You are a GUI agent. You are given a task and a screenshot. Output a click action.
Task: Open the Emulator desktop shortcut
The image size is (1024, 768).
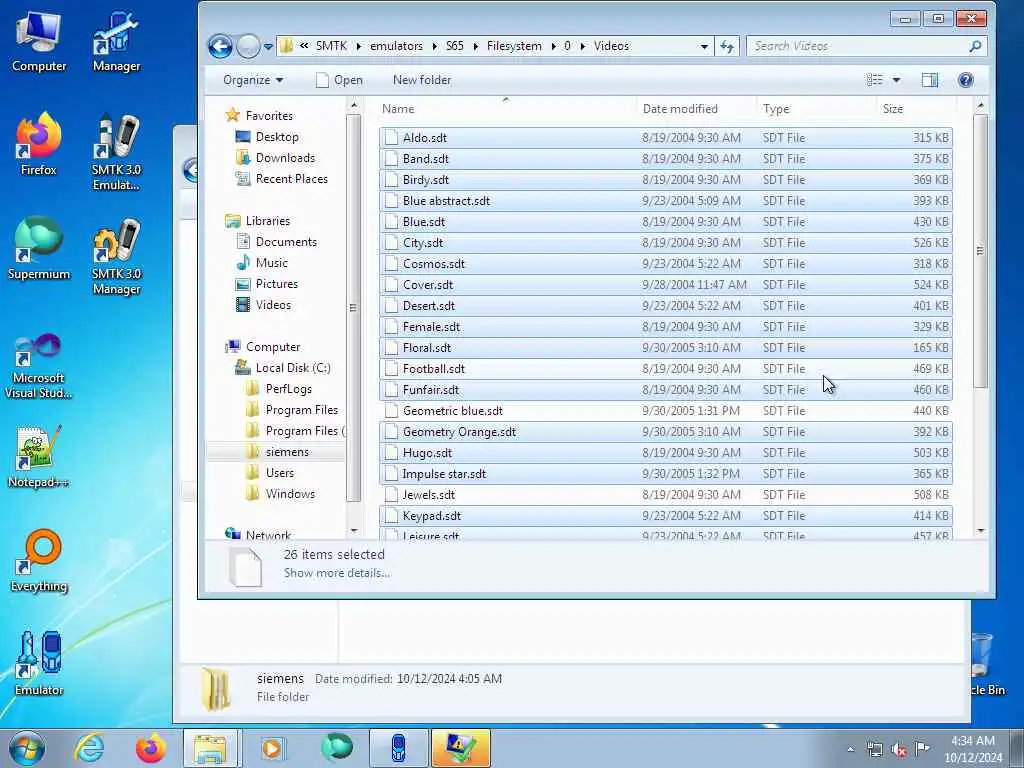pos(39,664)
